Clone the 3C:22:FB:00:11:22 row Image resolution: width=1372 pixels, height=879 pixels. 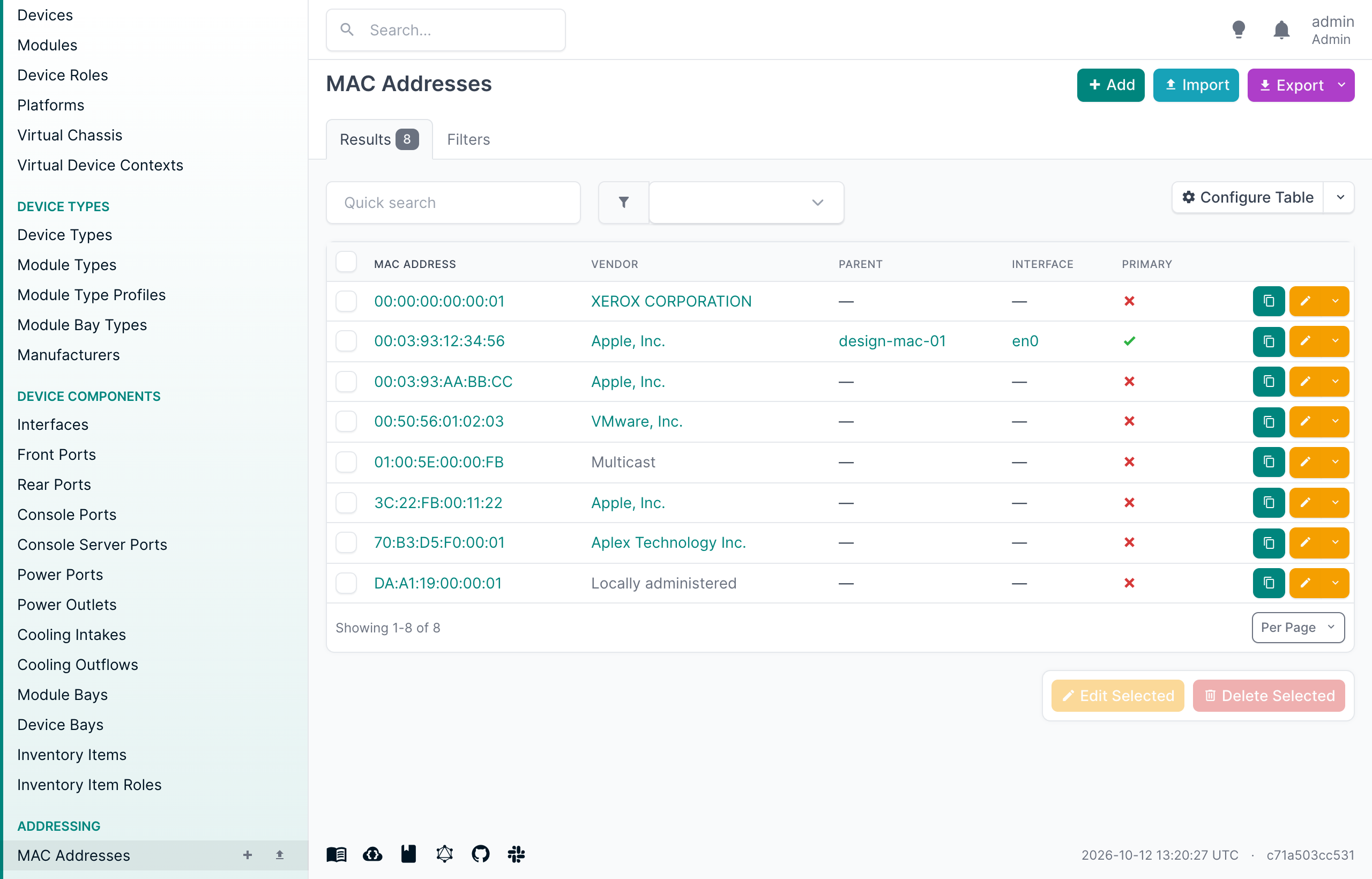1268,502
